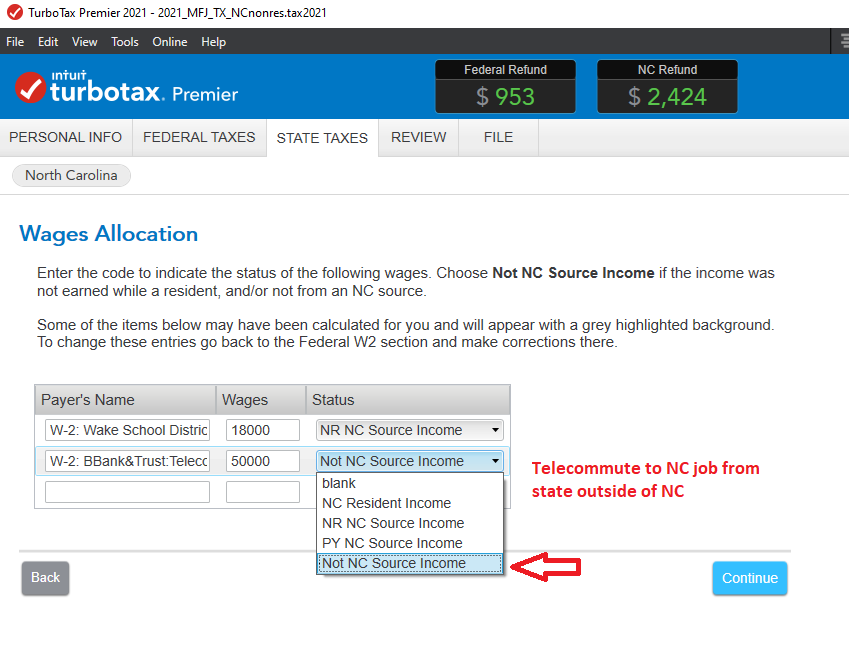Pick 'PY NC Source Income' option
This screenshot has height=661, width=849.
pos(392,543)
